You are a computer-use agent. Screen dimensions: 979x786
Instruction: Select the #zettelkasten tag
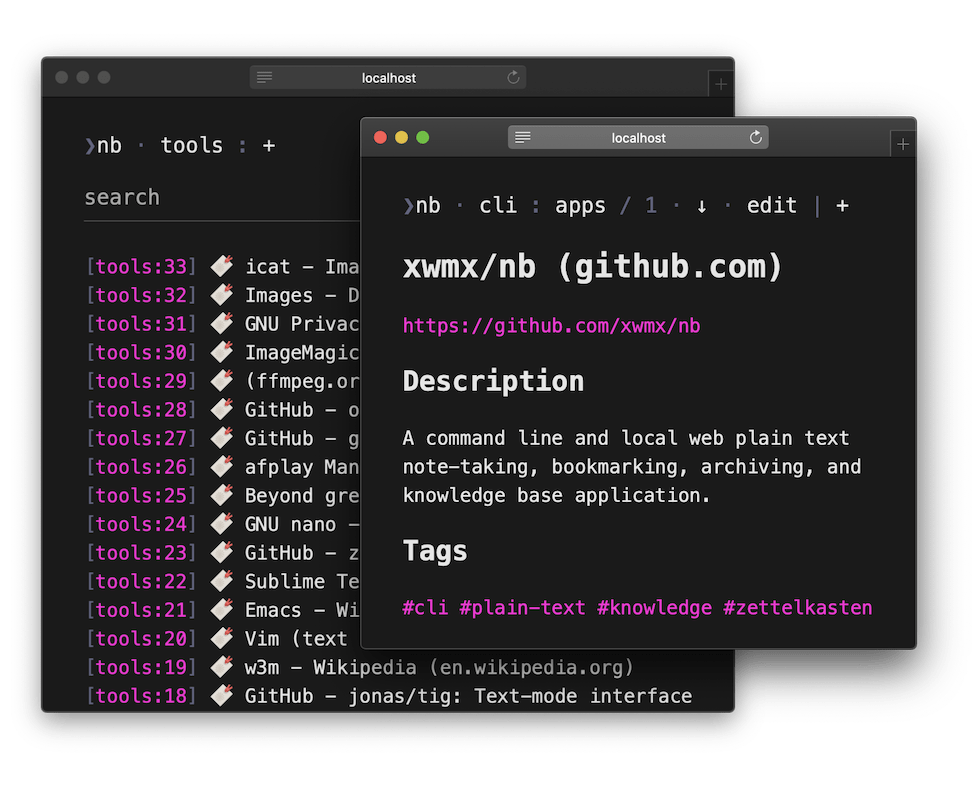pos(797,608)
